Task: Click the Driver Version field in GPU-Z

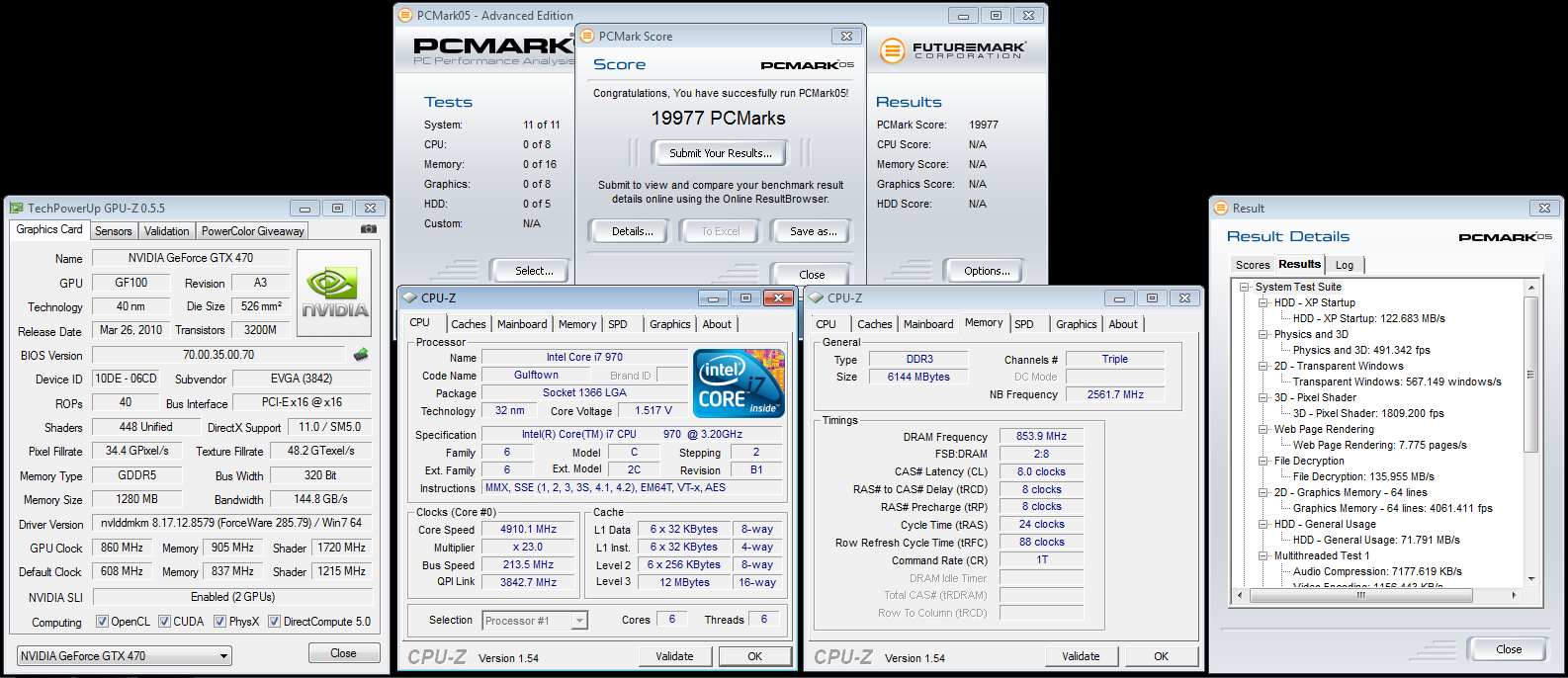Action: click(x=231, y=523)
